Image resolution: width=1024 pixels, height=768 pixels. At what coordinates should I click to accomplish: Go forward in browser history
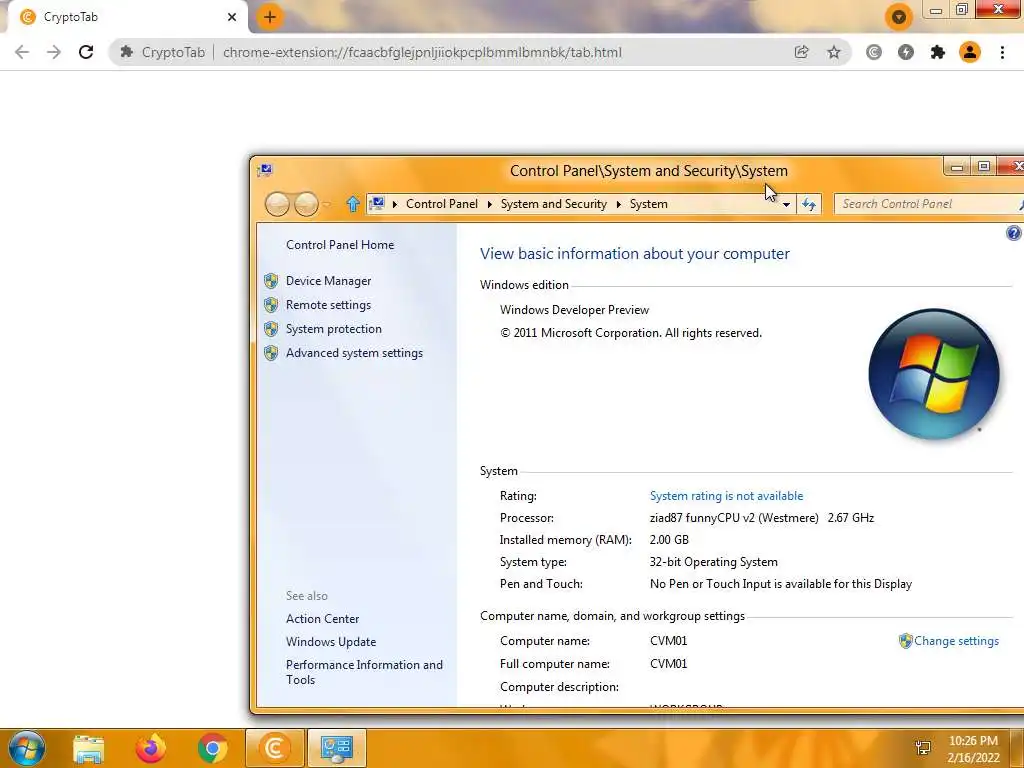[54, 52]
